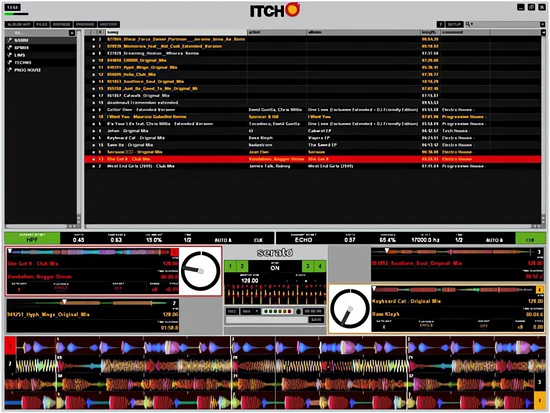This screenshot has height=413, width=550.
Task: Sort by the song column header
Action: [x=175, y=32]
